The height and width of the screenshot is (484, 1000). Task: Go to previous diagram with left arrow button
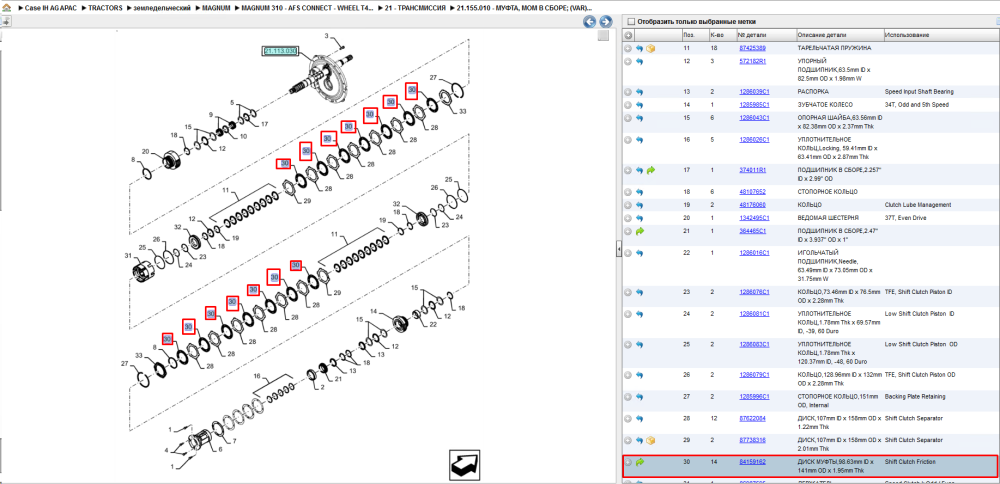tap(590, 22)
